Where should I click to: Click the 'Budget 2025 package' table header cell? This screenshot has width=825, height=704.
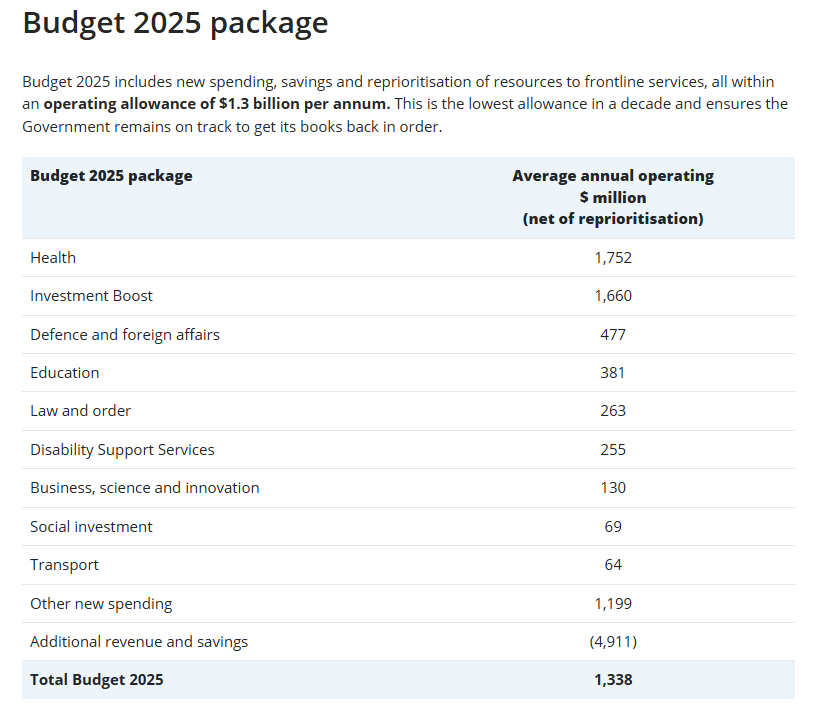point(111,176)
